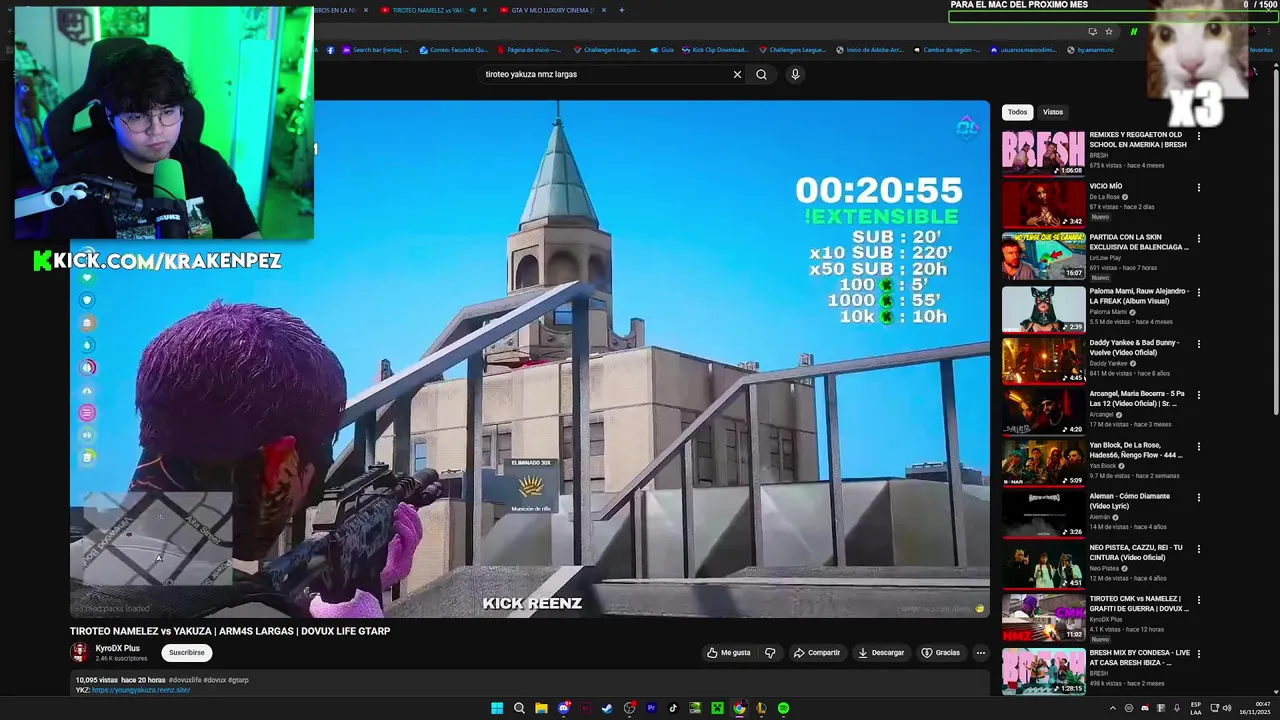
Task: Open Windows Start menu
Action: click(497, 708)
